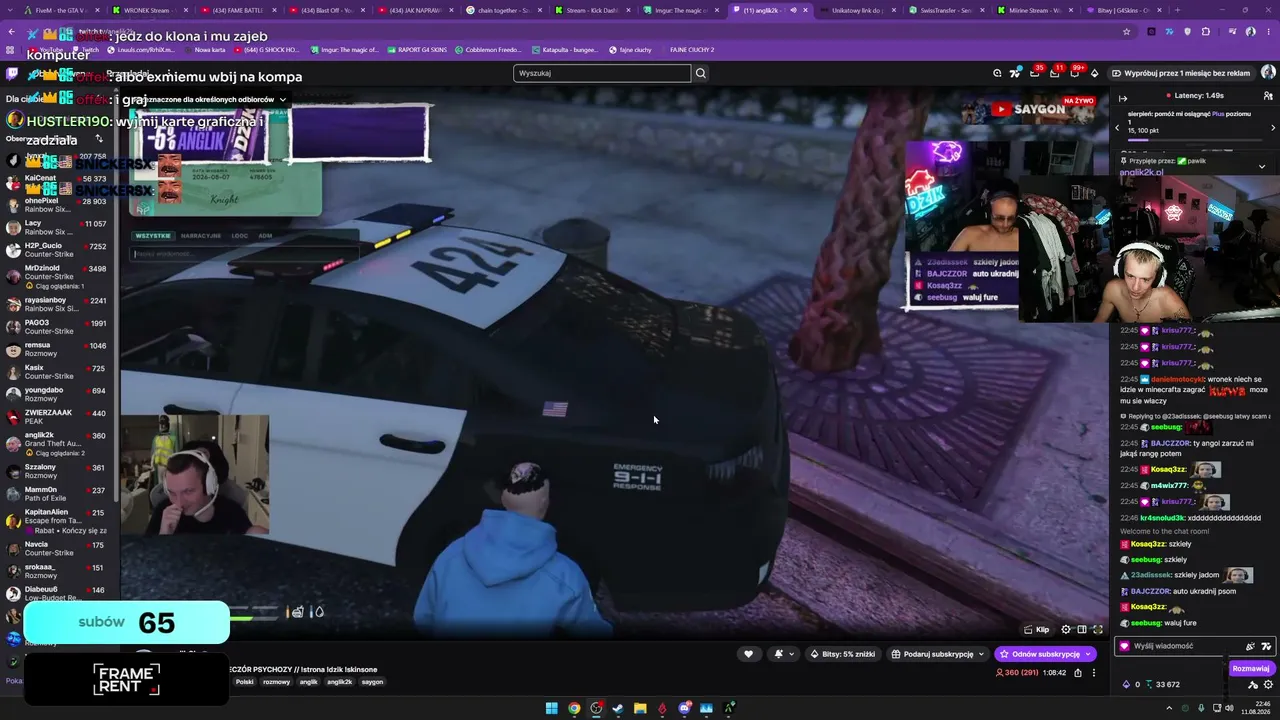
Task: Open Prime loot icon with 35 badge
Action: point(1034,73)
